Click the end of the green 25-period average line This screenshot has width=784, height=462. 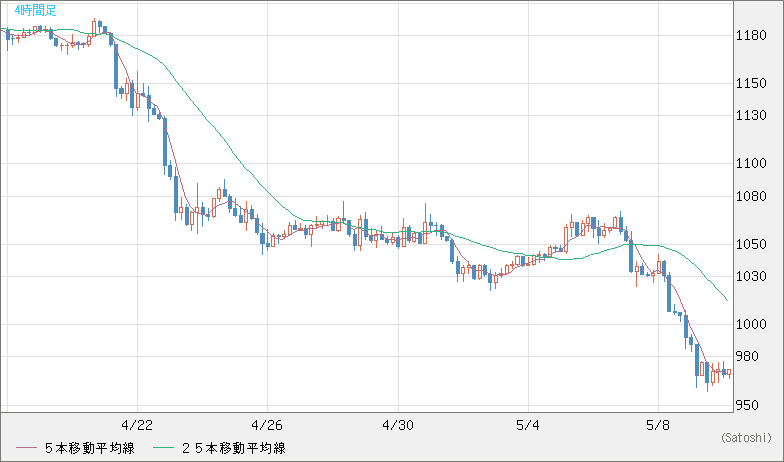(x=727, y=300)
